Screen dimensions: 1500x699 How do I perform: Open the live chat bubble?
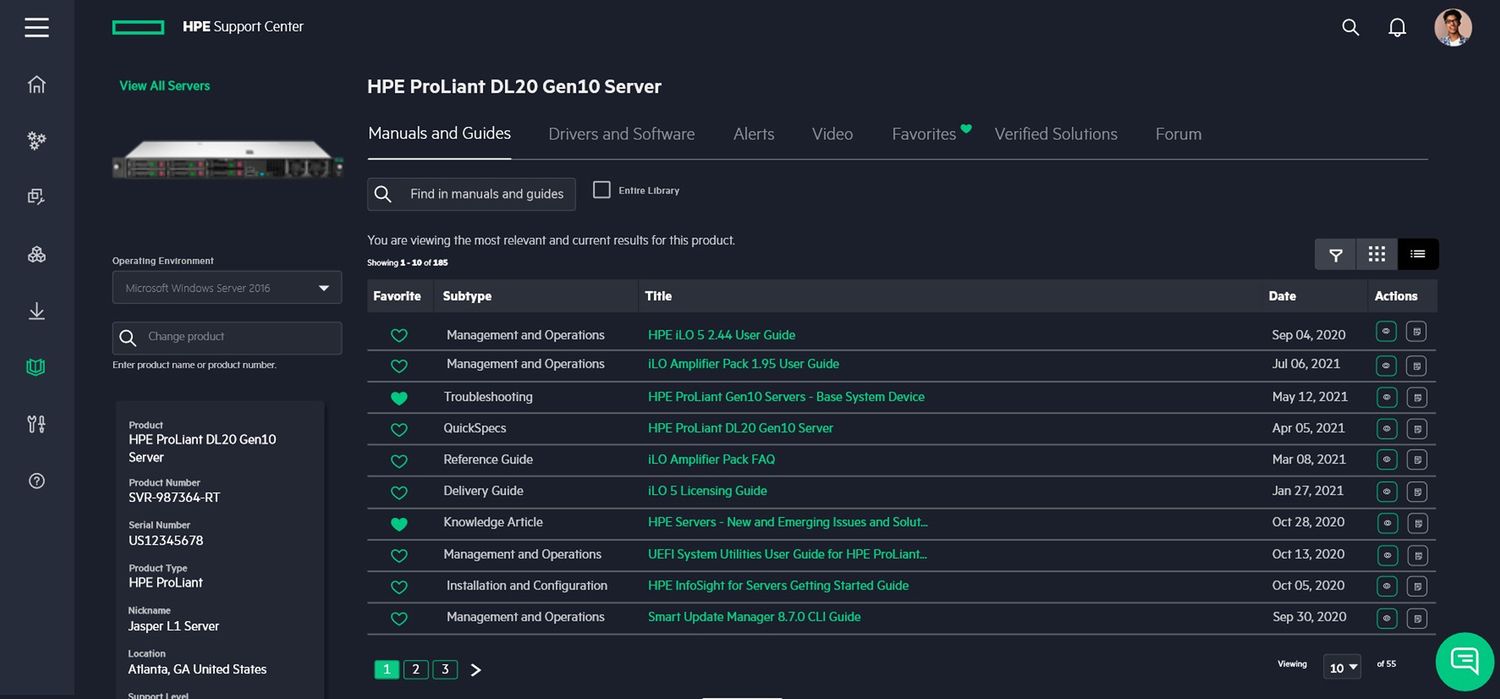pos(1465,661)
